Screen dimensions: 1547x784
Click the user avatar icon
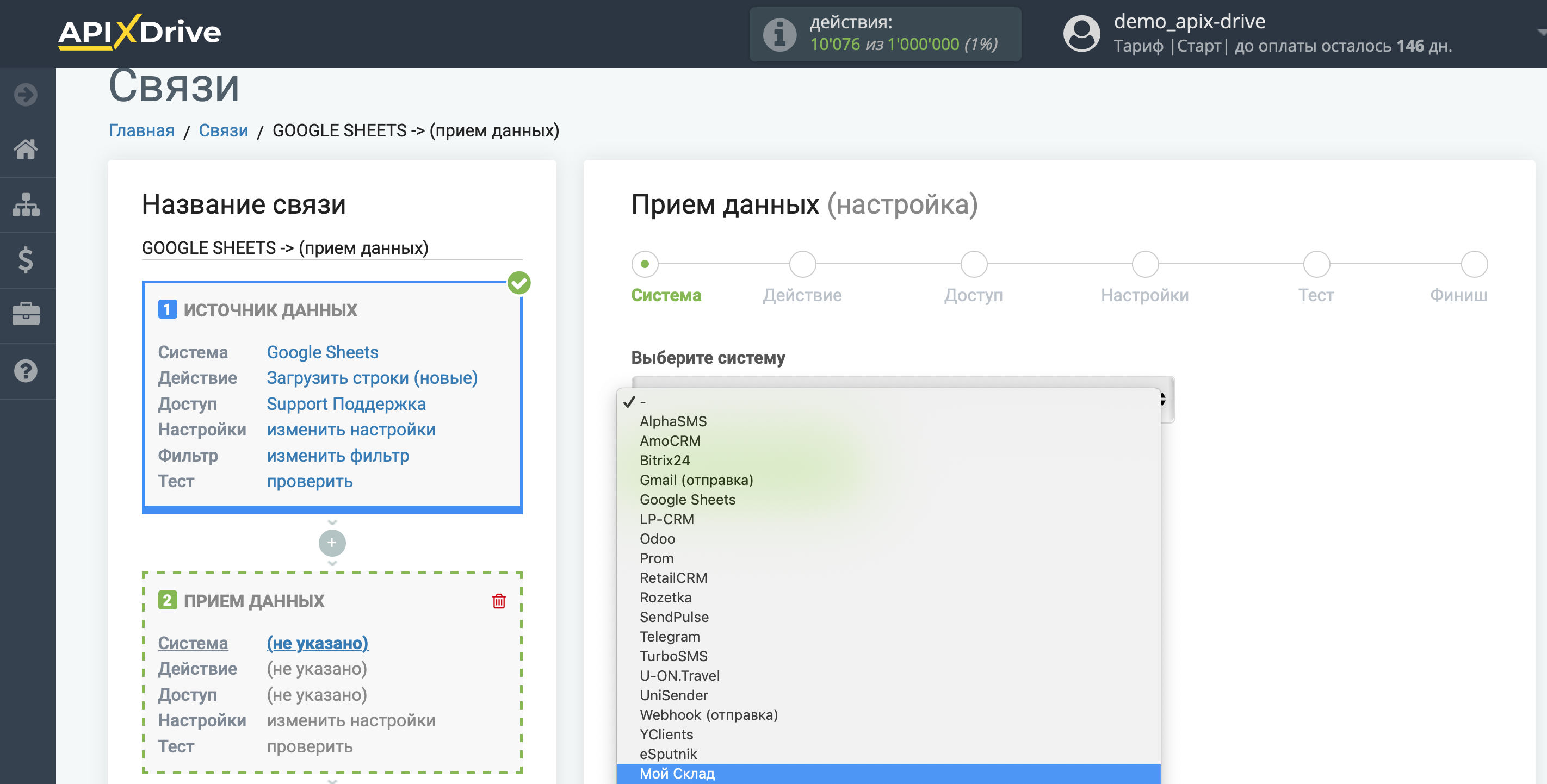pos(1081,34)
